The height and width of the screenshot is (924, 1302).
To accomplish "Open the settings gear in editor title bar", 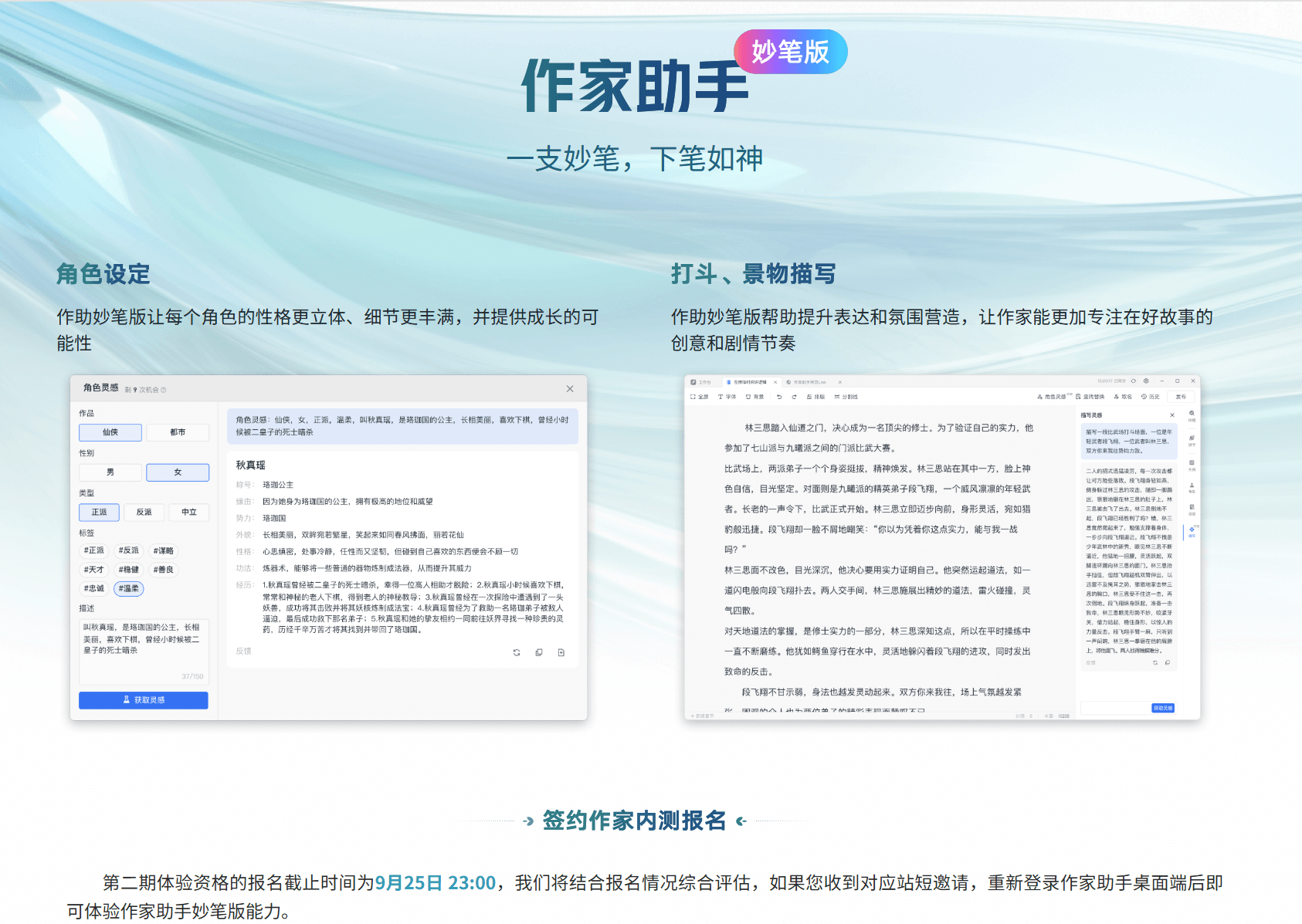I will tap(1146, 381).
